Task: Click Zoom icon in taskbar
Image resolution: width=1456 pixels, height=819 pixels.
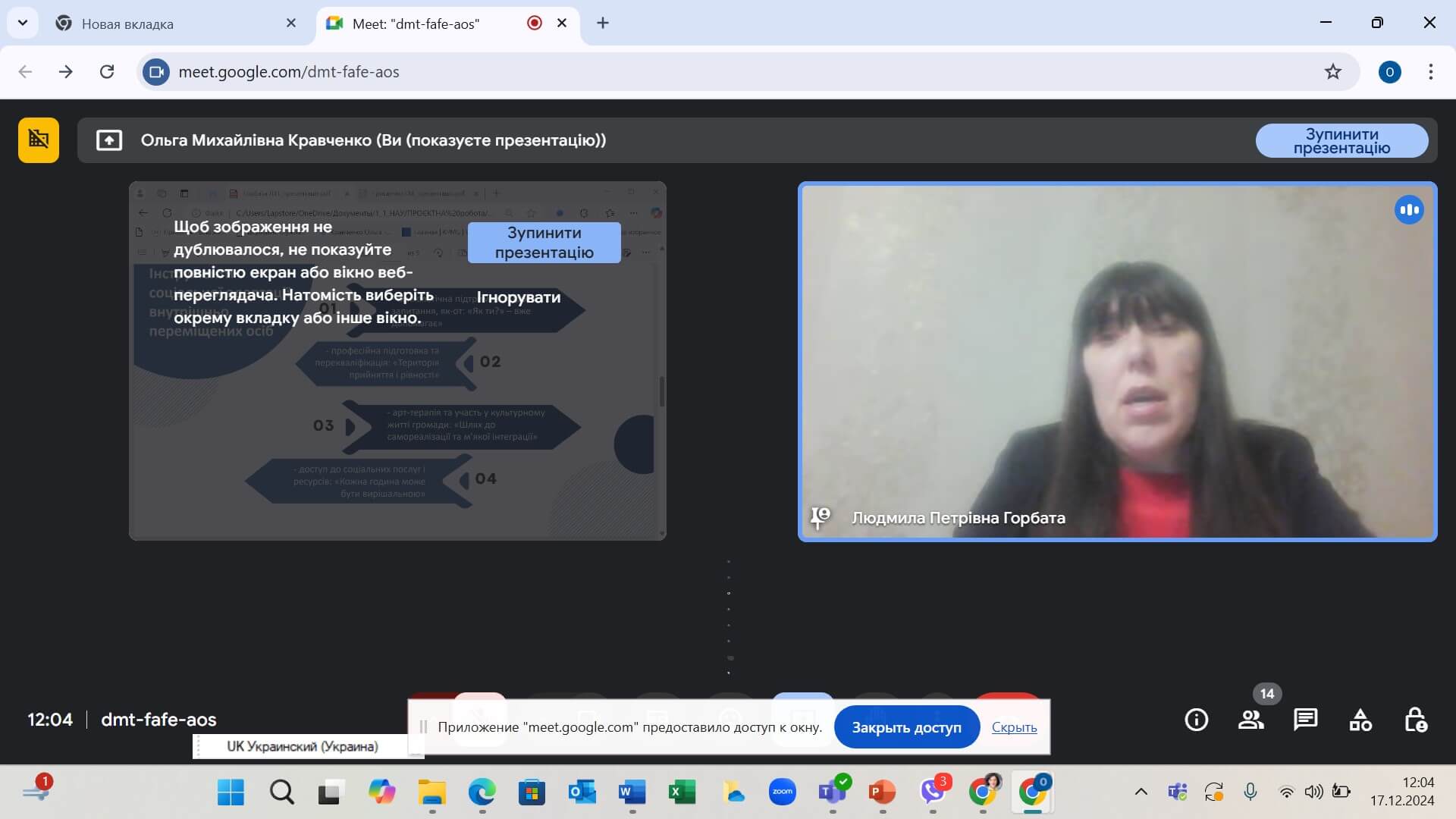Action: point(782,792)
